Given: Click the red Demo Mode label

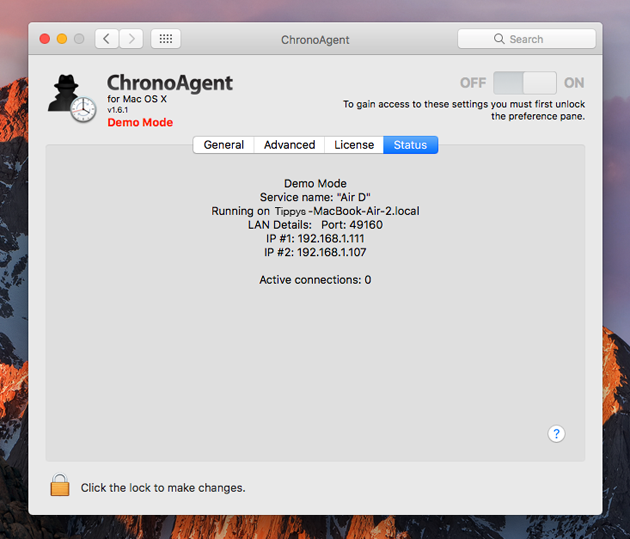Looking at the screenshot, I should tap(140, 122).
